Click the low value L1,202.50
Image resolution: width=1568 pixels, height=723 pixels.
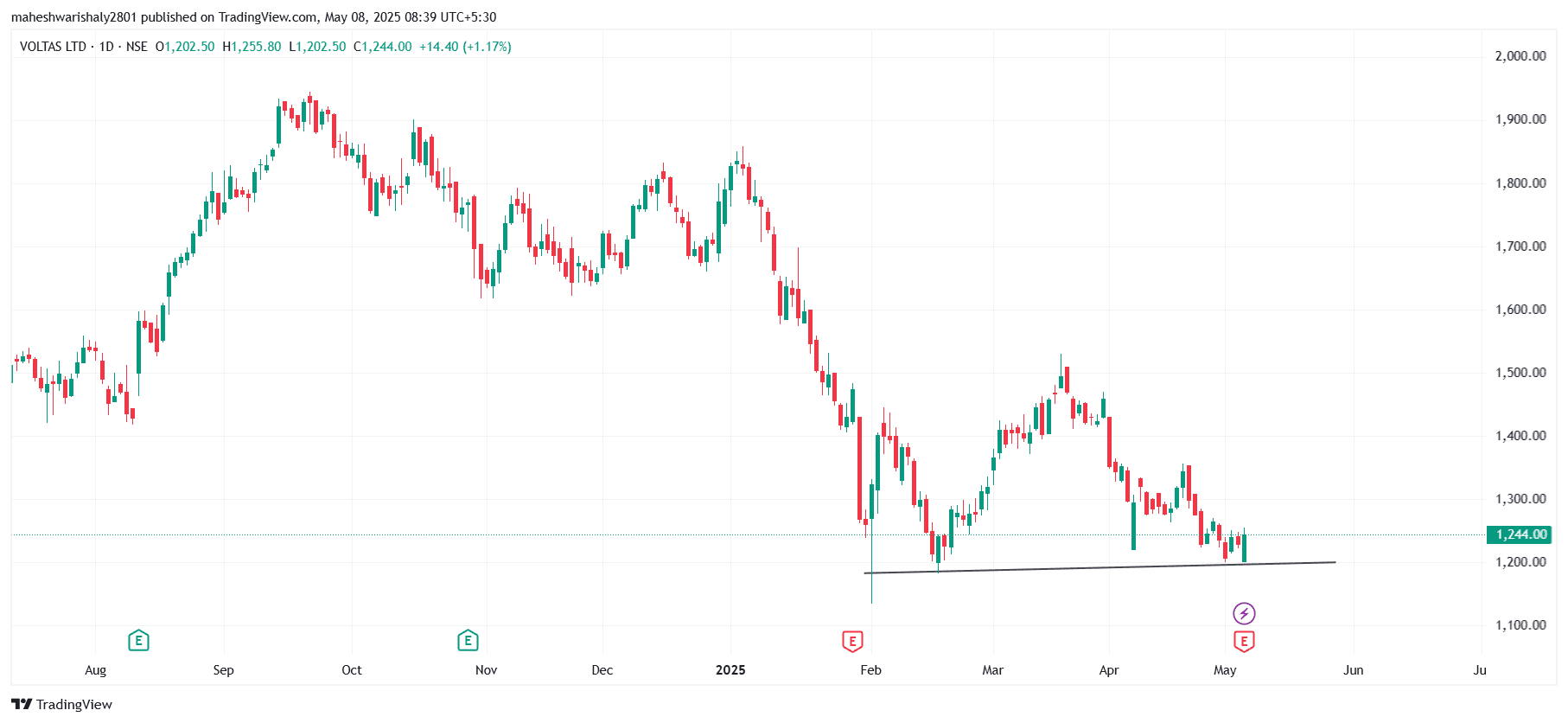(x=317, y=47)
